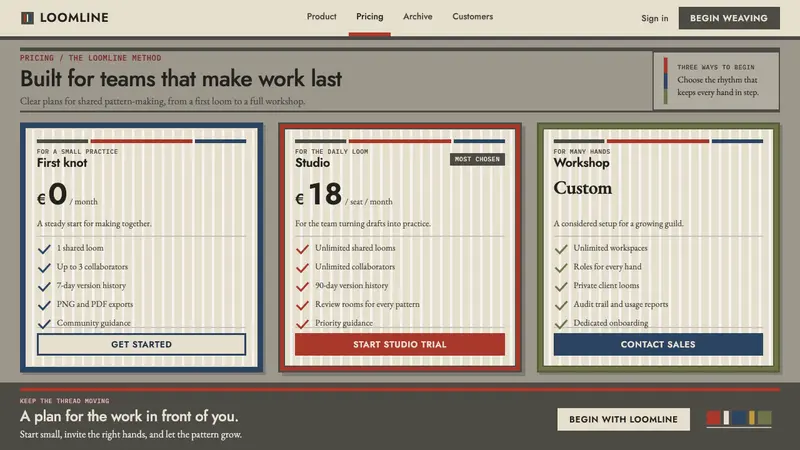The height and width of the screenshot is (450, 800).
Task: Open the Product nav item
Action: tap(321, 17)
